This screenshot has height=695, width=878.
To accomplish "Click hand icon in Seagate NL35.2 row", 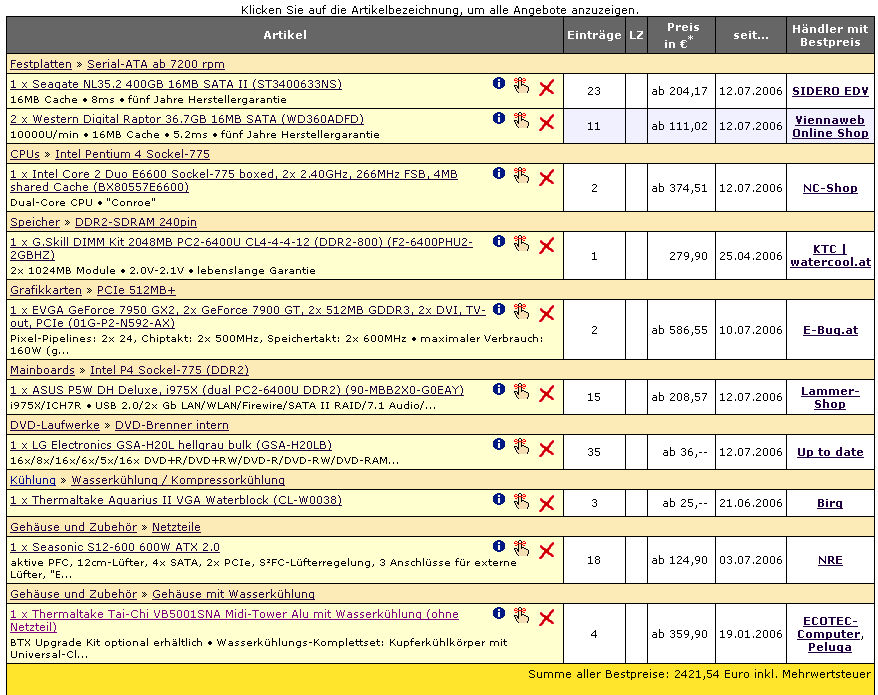I will (521, 85).
